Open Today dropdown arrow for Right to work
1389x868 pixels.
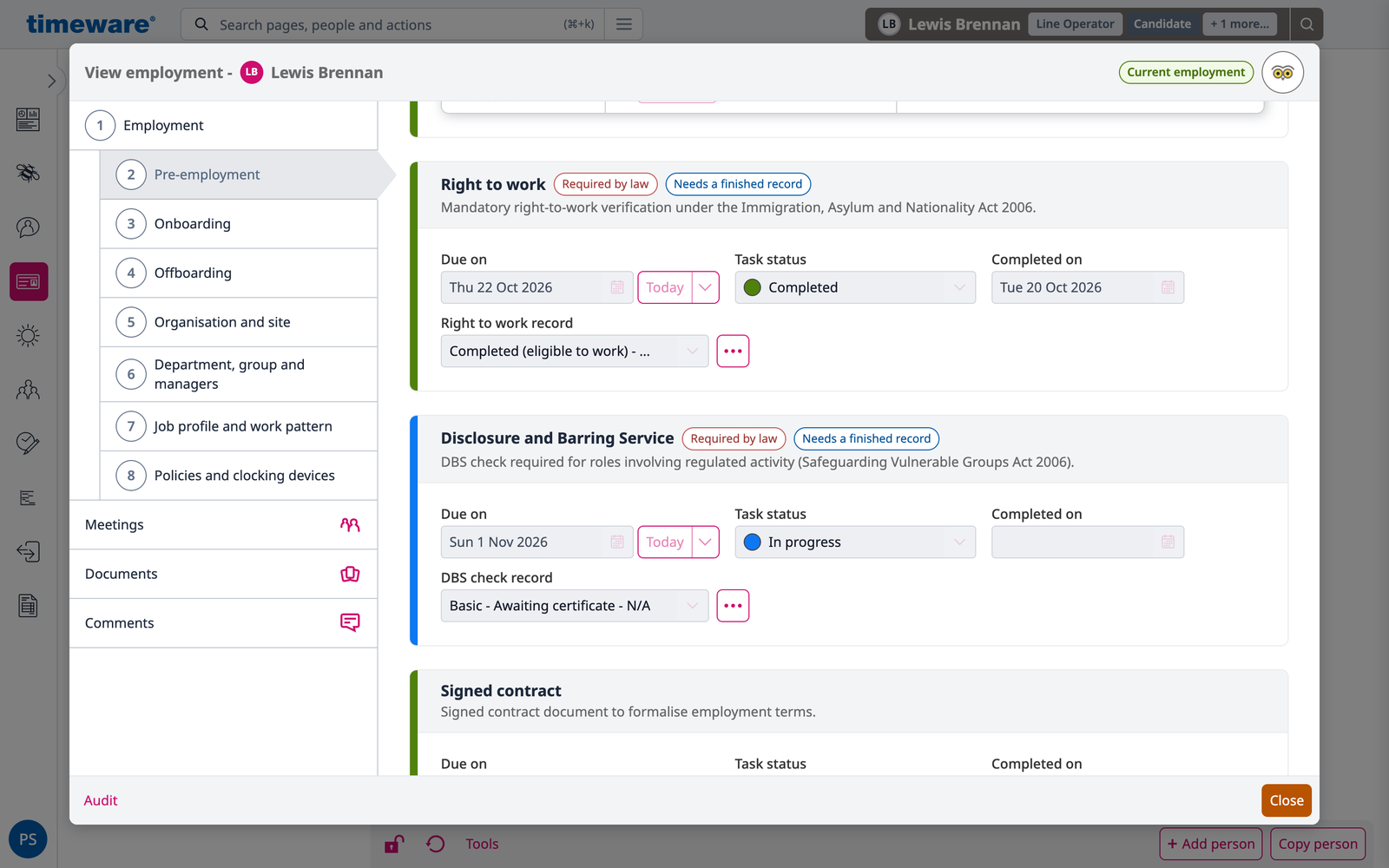pyautogui.click(x=706, y=287)
